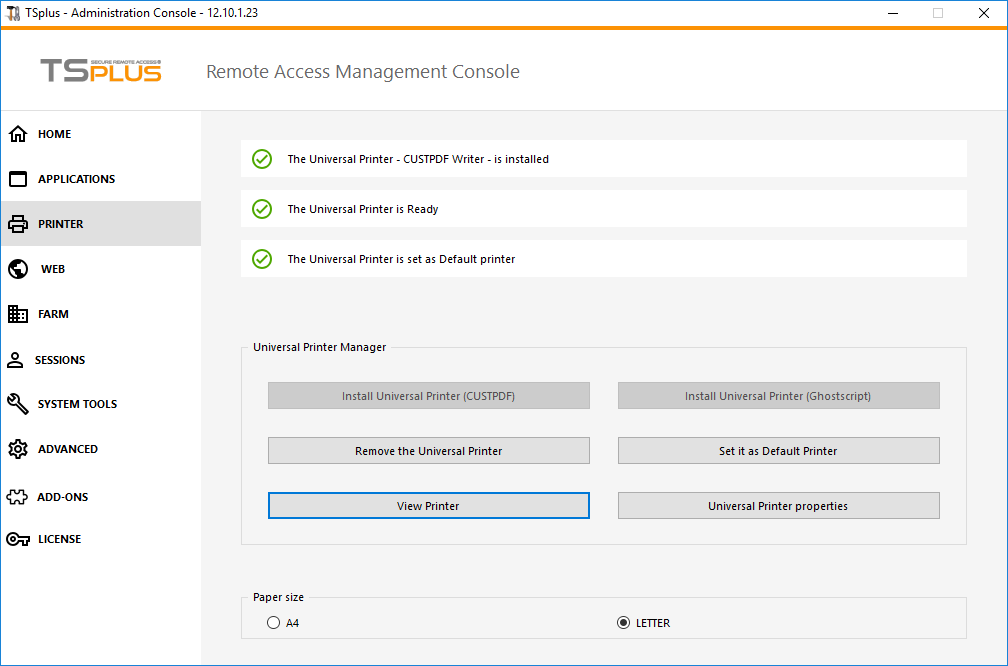Screen dimensions: 1008x666
Task: Select A4 paper size
Action: pos(273,622)
